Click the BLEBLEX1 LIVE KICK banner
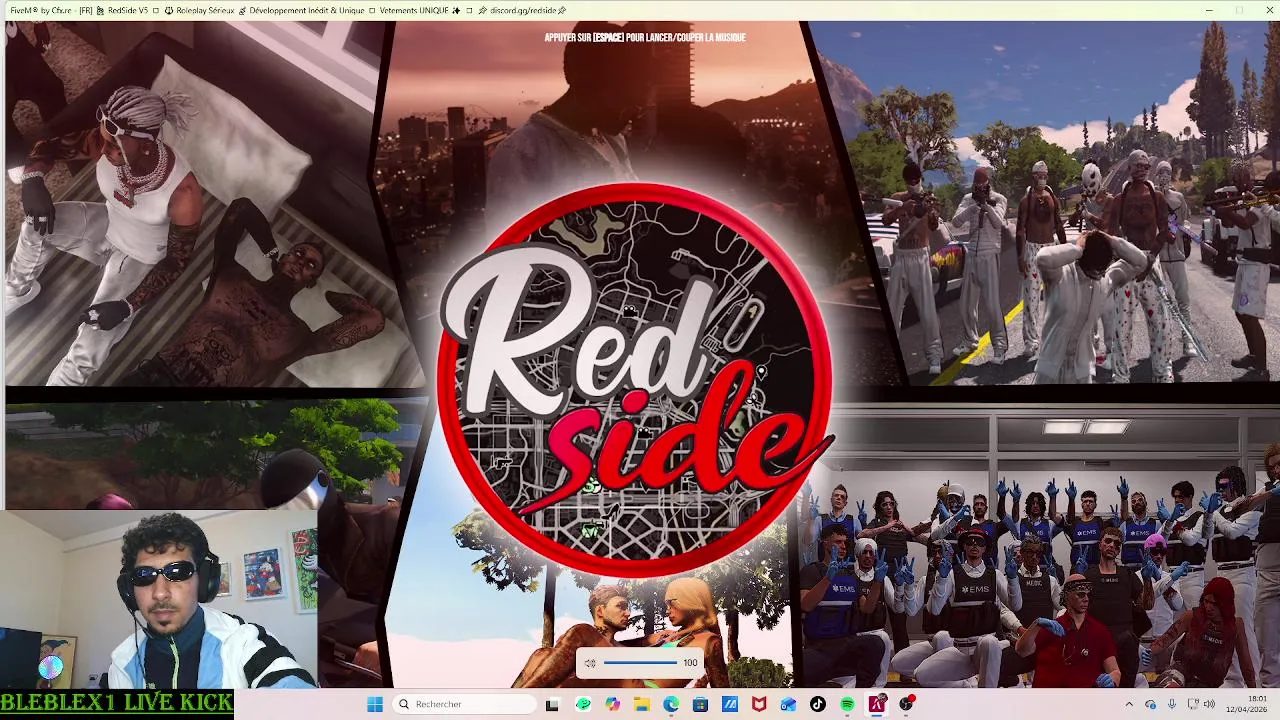 click(117, 703)
